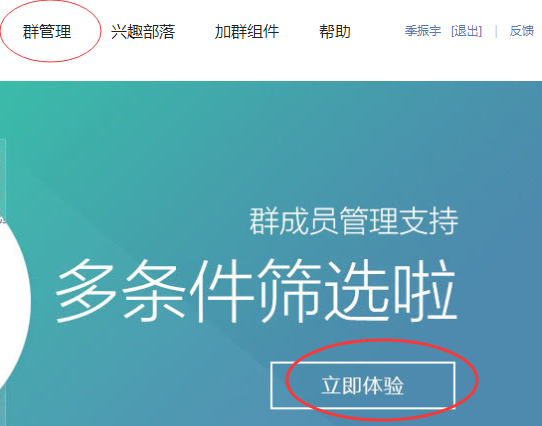542x426 pixels.
Task: Click the 群成员管理支持 banner subtitle
Action: (x=354, y=221)
